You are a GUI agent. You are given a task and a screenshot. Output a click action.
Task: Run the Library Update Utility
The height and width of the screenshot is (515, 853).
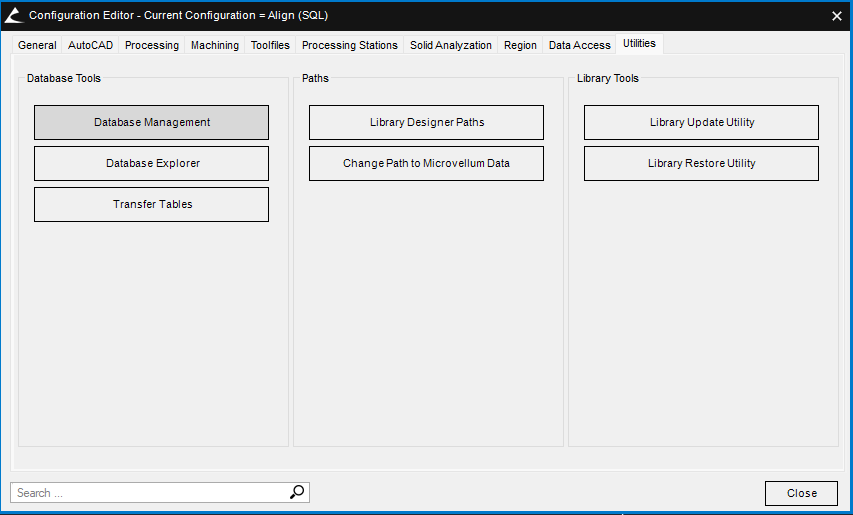[x=701, y=122]
